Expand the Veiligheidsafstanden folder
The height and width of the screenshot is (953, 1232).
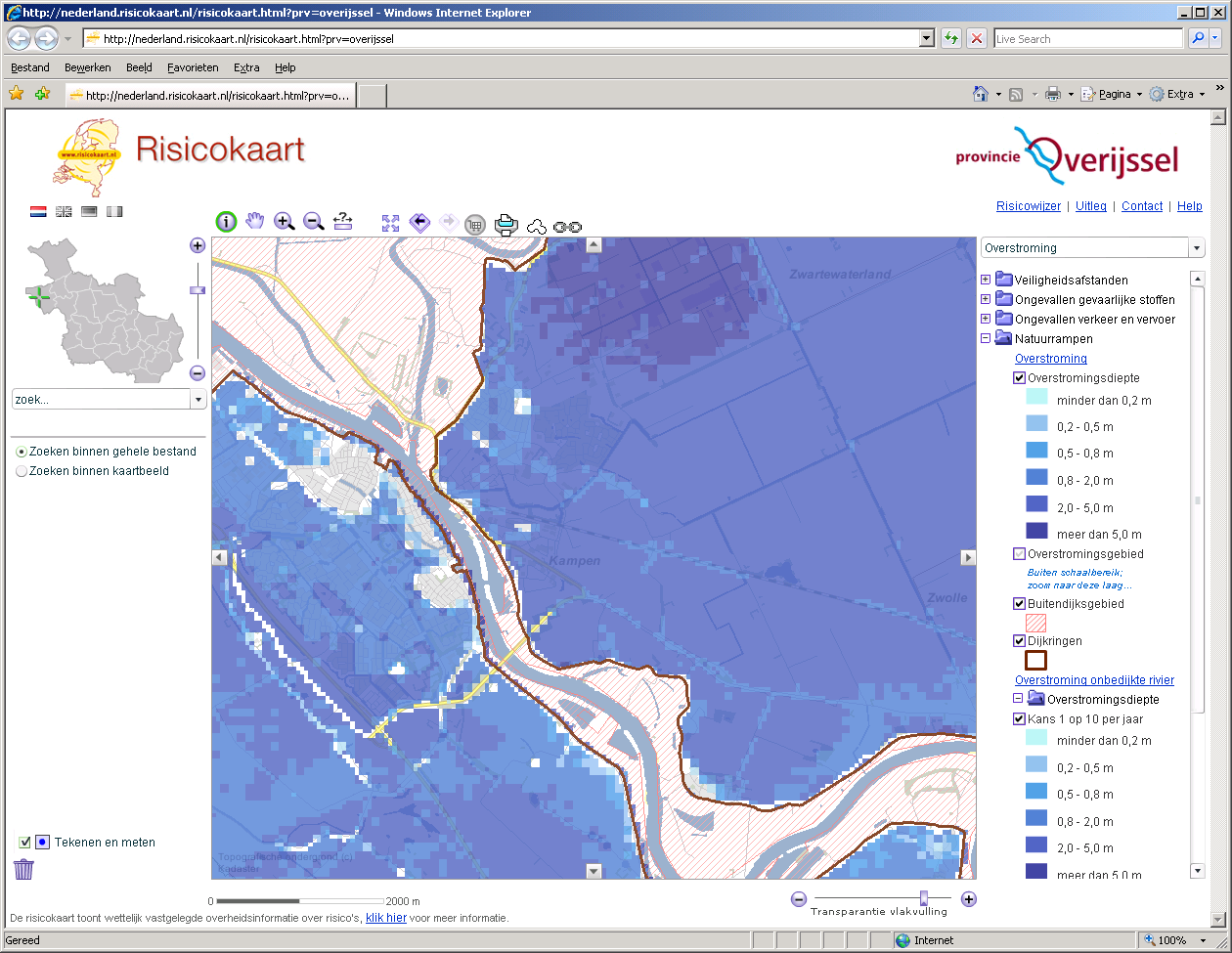[x=986, y=280]
